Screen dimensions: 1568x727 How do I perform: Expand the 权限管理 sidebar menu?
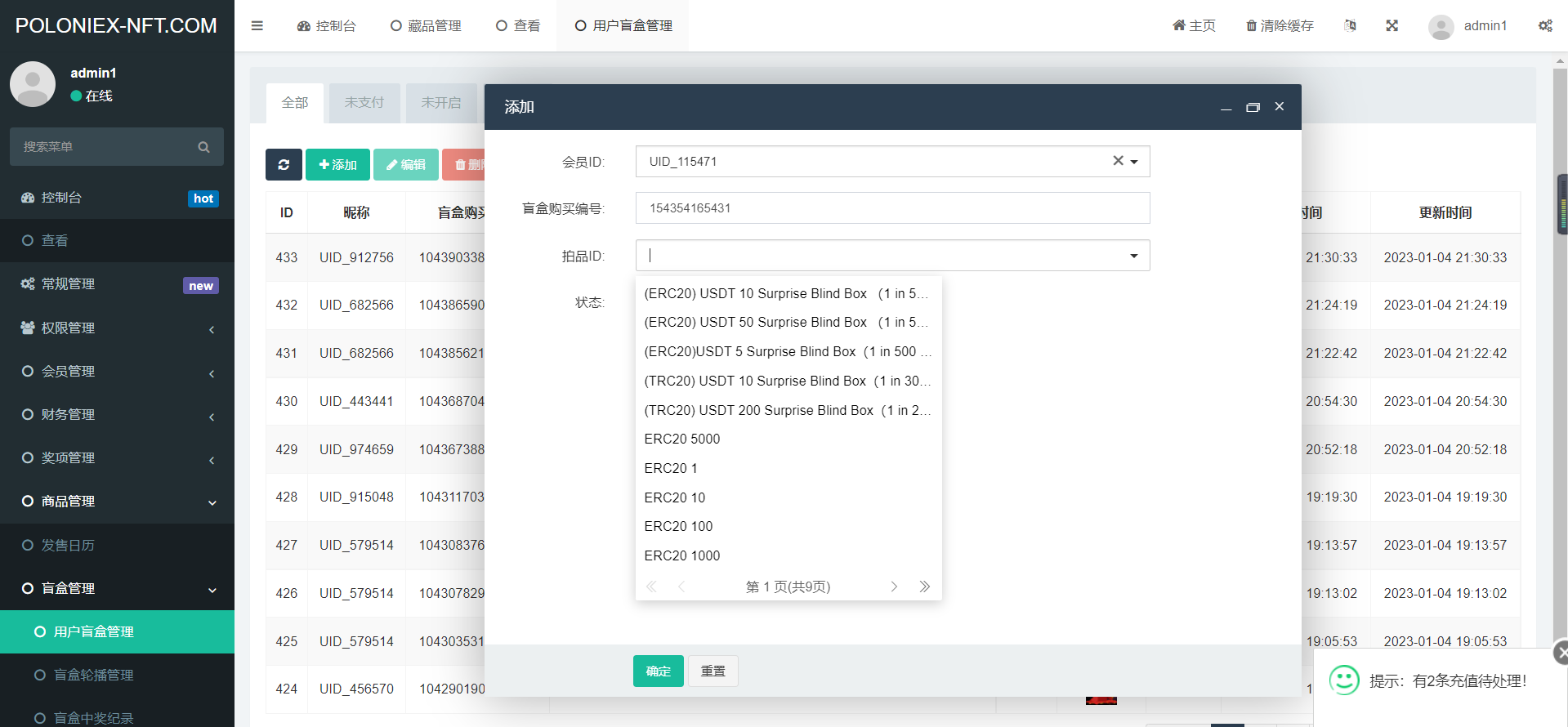pos(117,328)
